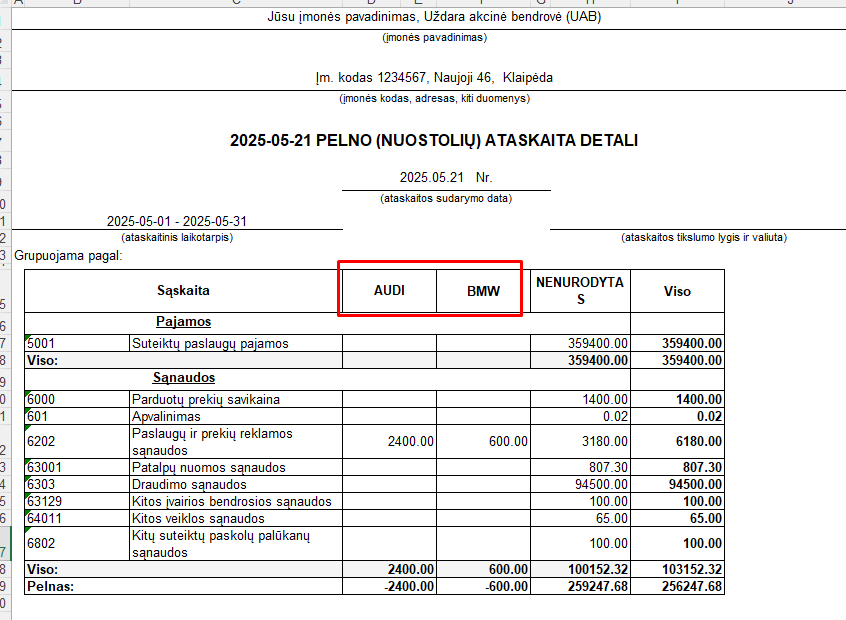Image resolution: width=846 pixels, height=620 pixels.
Task: Select 'Draudimo sąnaudos' account name
Action: coord(236,484)
